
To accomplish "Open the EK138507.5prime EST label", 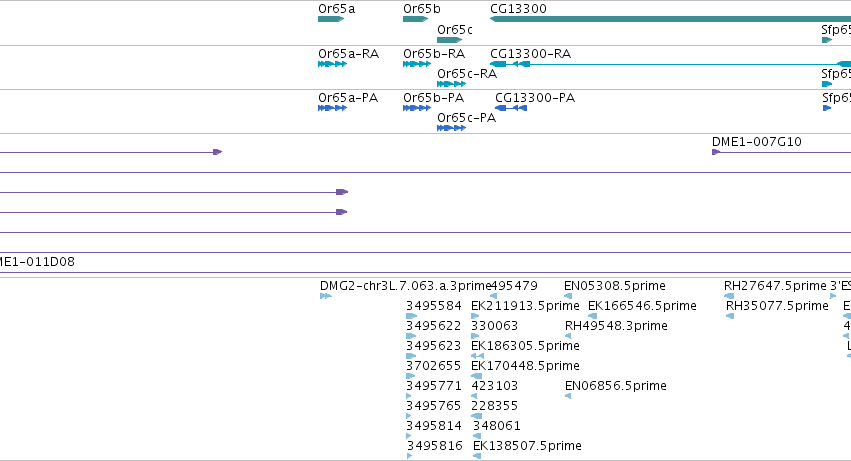I will [527, 446].
